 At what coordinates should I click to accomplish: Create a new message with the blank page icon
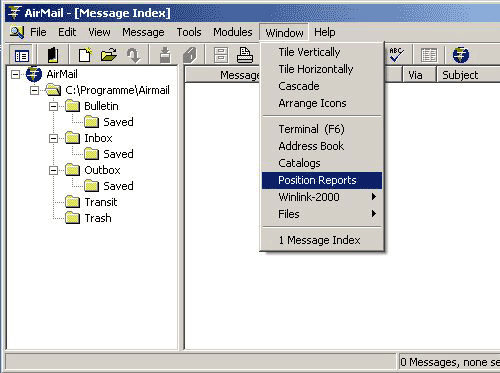pyautogui.click(x=85, y=55)
